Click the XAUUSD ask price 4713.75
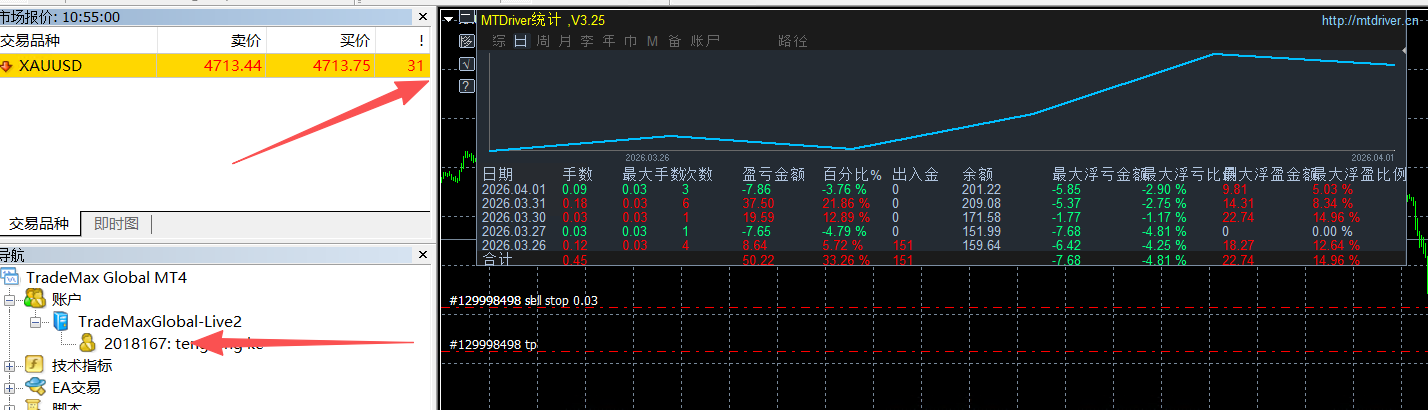1428x410 pixels. click(x=341, y=66)
